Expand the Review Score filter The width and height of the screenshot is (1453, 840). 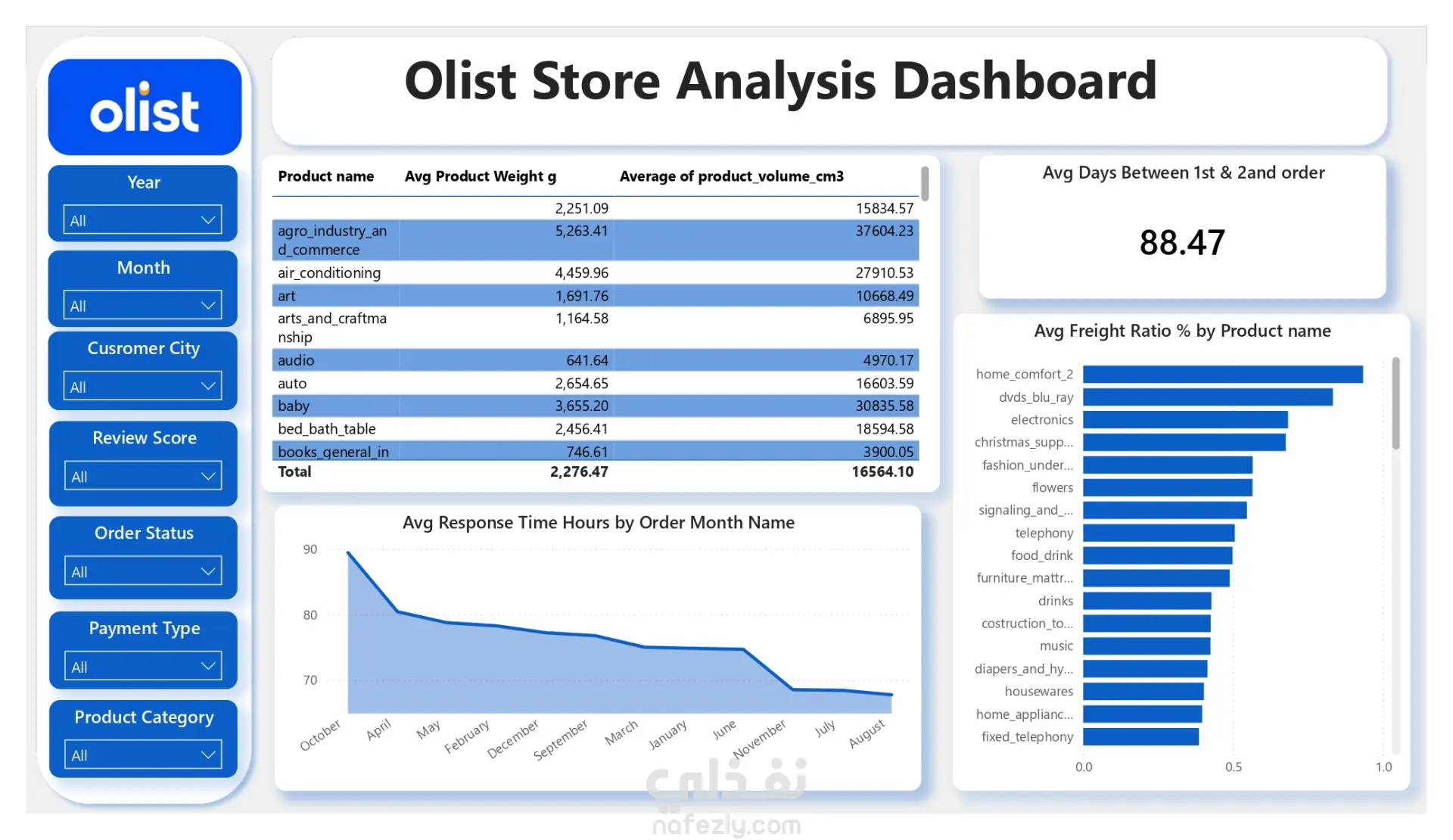point(142,477)
